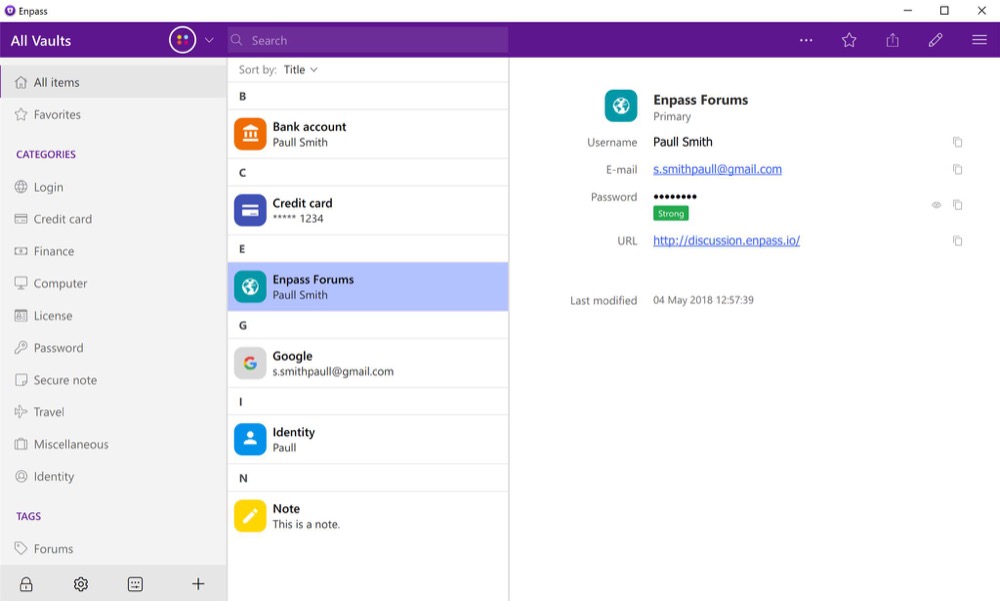The height and width of the screenshot is (601, 1000).
Task: Edit item using the pencil icon
Action: click(936, 40)
